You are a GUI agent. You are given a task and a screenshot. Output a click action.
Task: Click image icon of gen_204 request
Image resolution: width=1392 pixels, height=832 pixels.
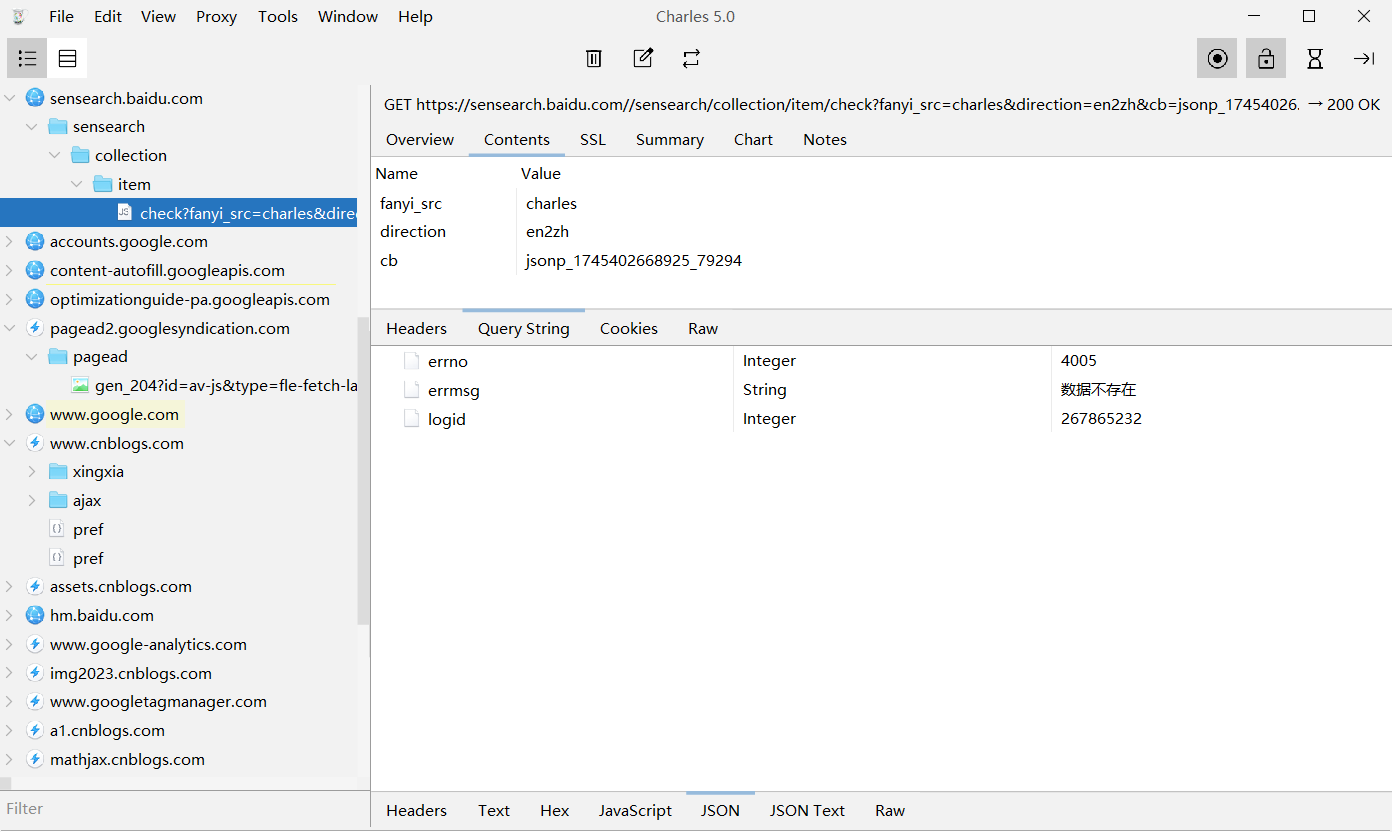pos(81,385)
